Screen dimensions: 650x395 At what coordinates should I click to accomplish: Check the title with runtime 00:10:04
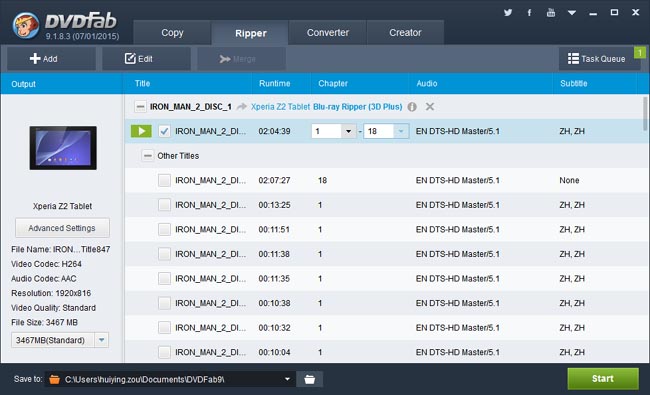(164, 352)
